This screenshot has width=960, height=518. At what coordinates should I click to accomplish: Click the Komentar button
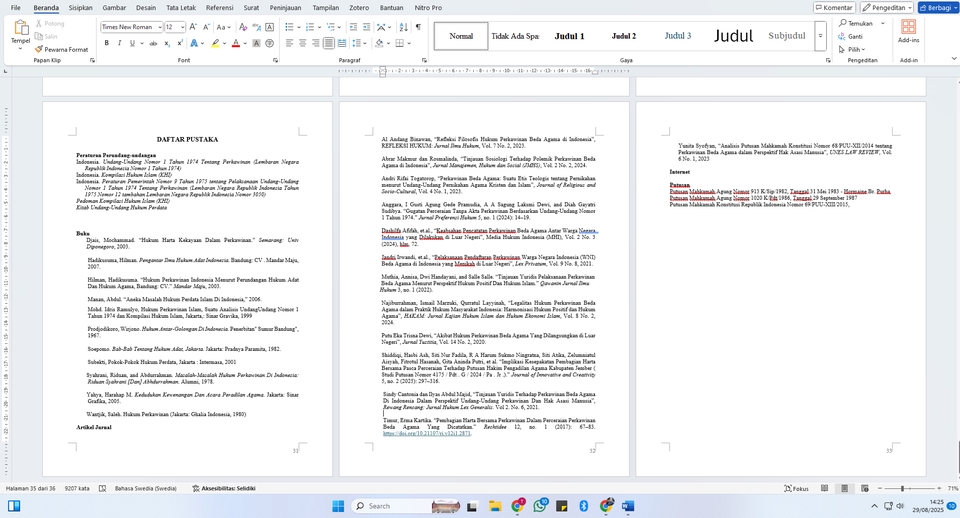pyautogui.click(x=833, y=7)
